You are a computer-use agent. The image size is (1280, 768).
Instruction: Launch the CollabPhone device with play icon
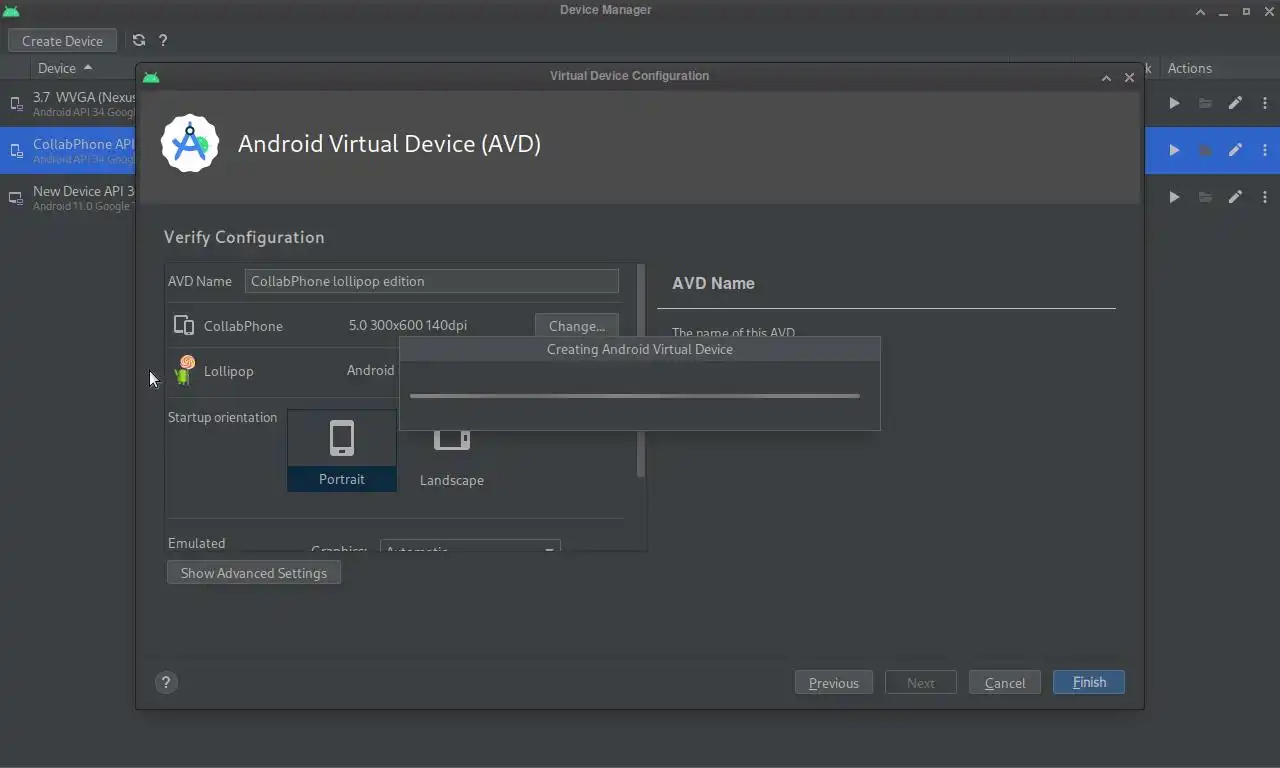[x=1174, y=150]
